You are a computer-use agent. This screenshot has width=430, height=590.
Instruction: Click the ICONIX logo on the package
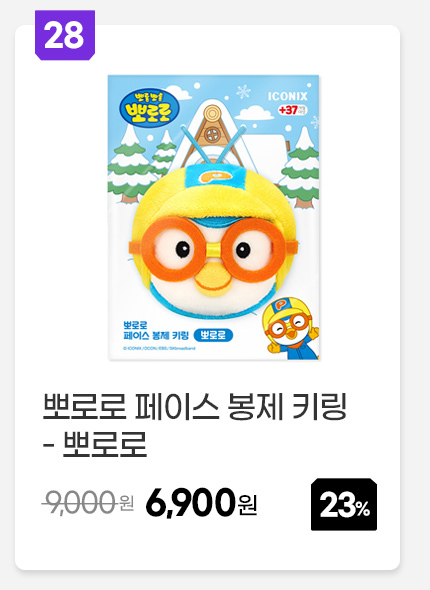click(x=287, y=96)
